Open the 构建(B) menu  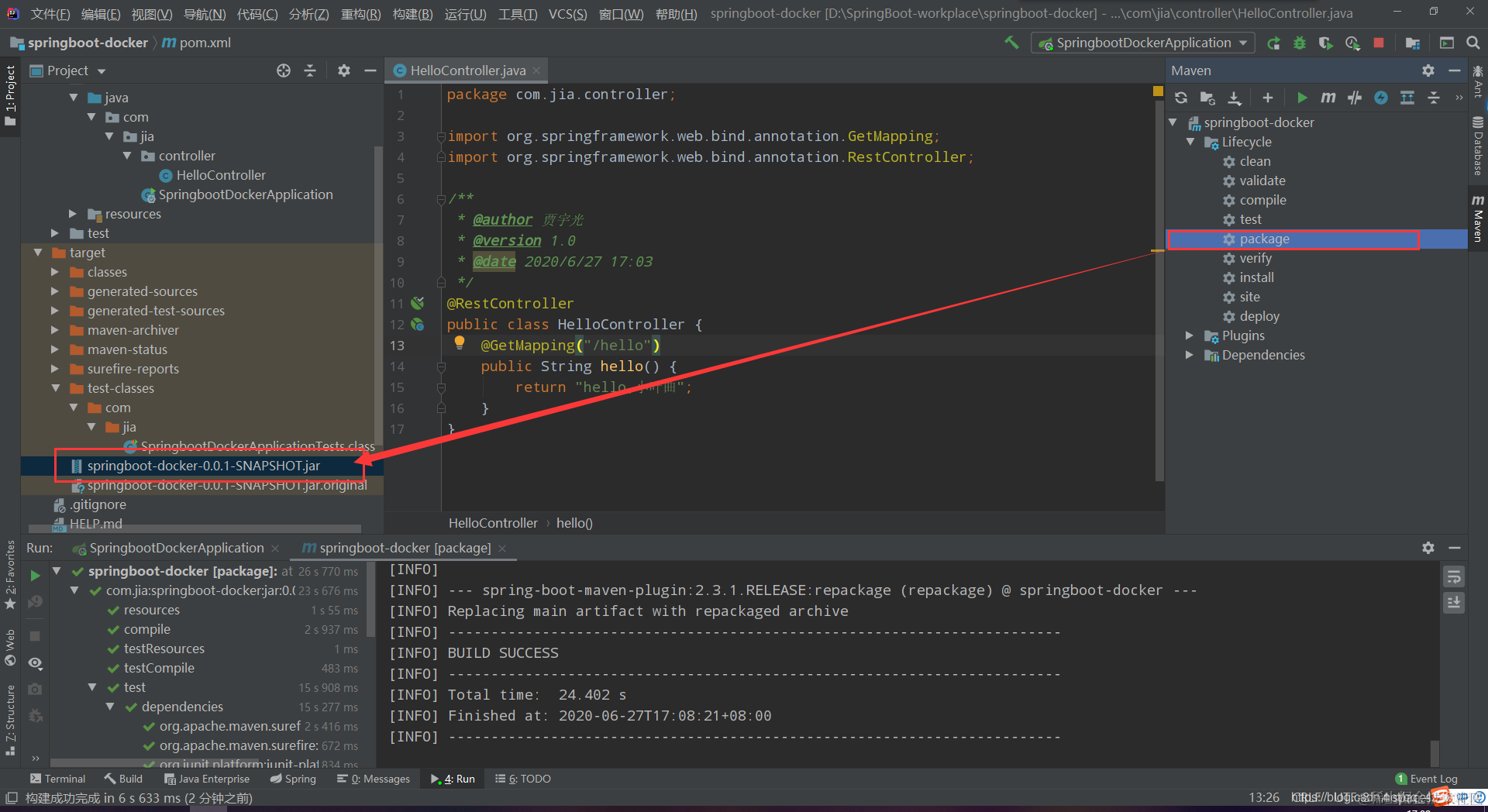[412, 14]
